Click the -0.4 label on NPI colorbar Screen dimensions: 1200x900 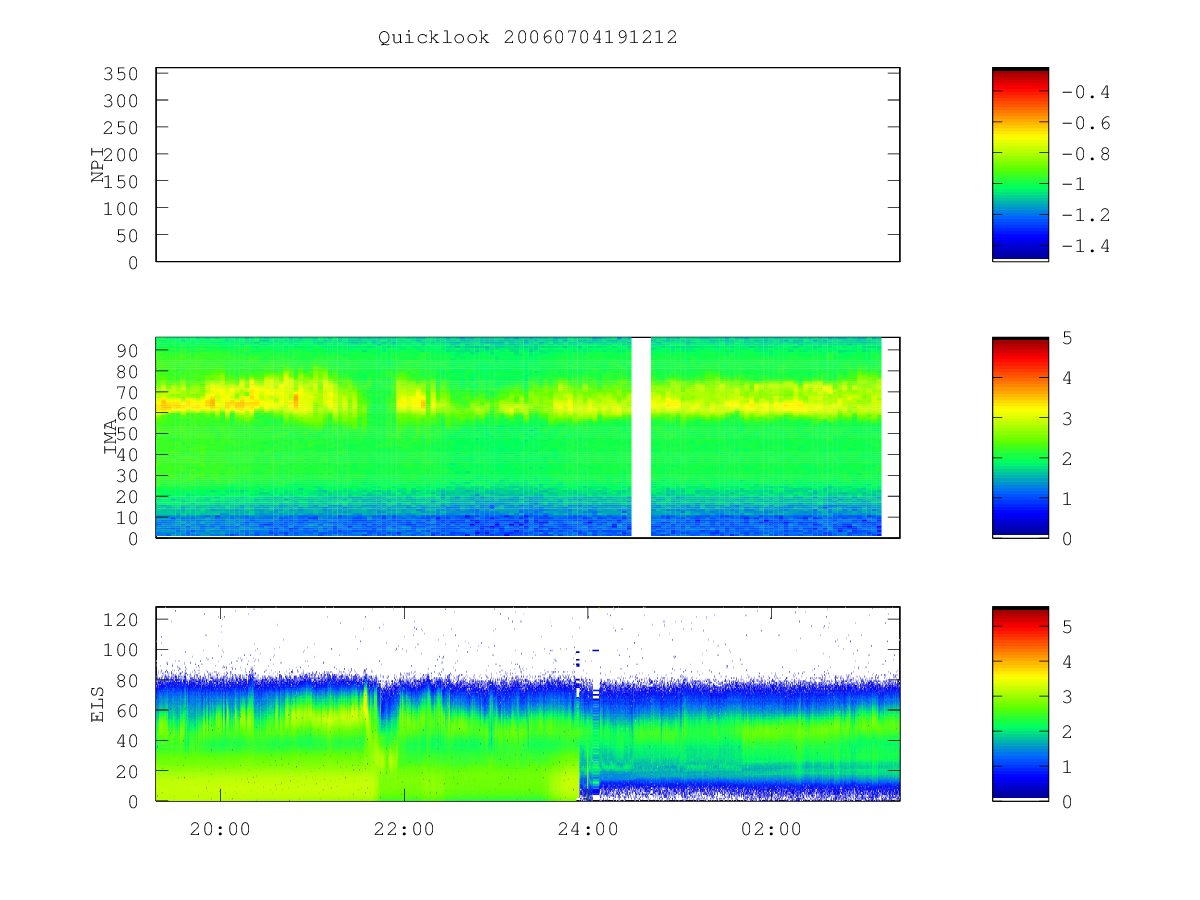click(x=1086, y=92)
